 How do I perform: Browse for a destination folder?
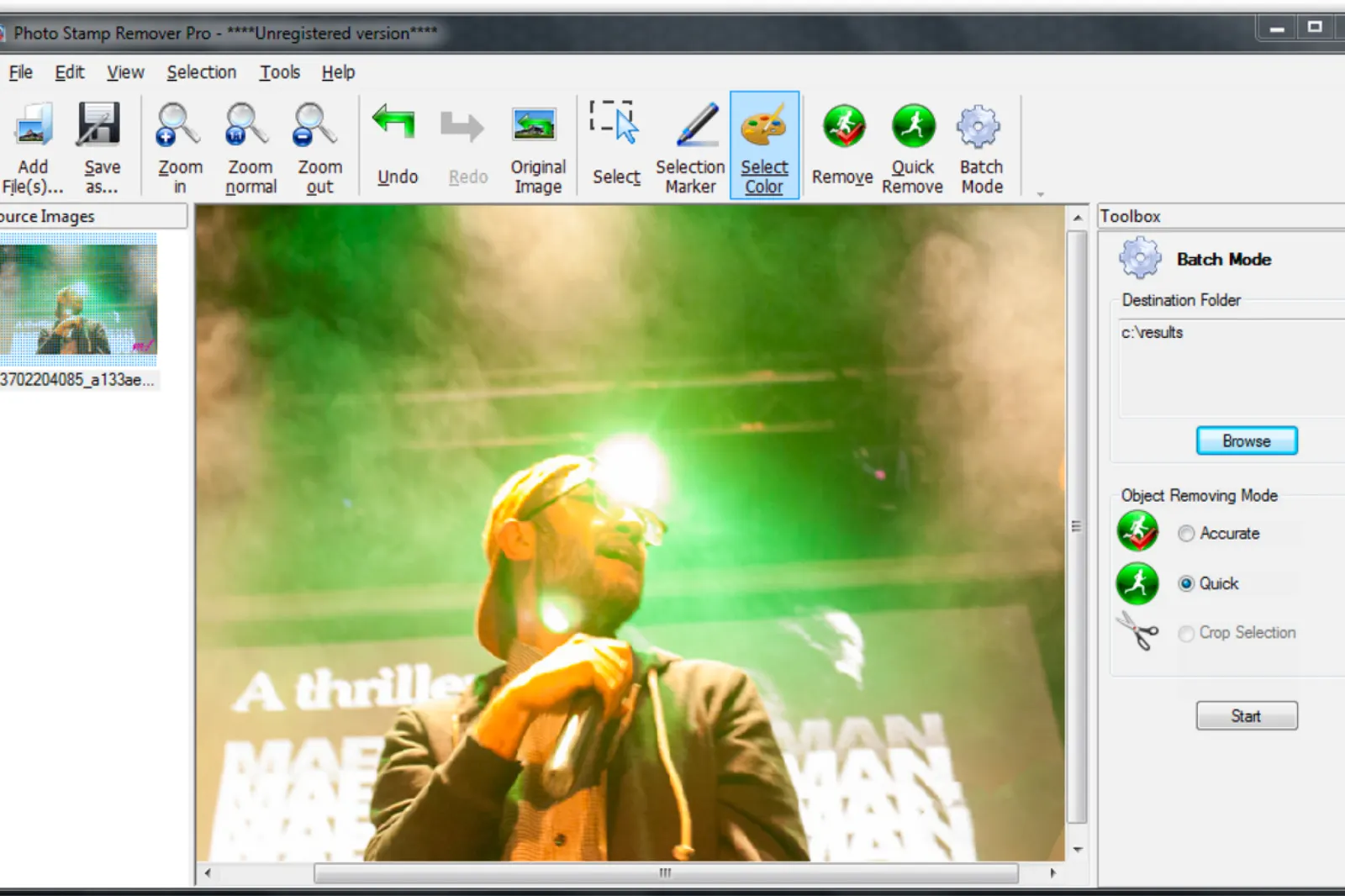(x=1247, y=440)
